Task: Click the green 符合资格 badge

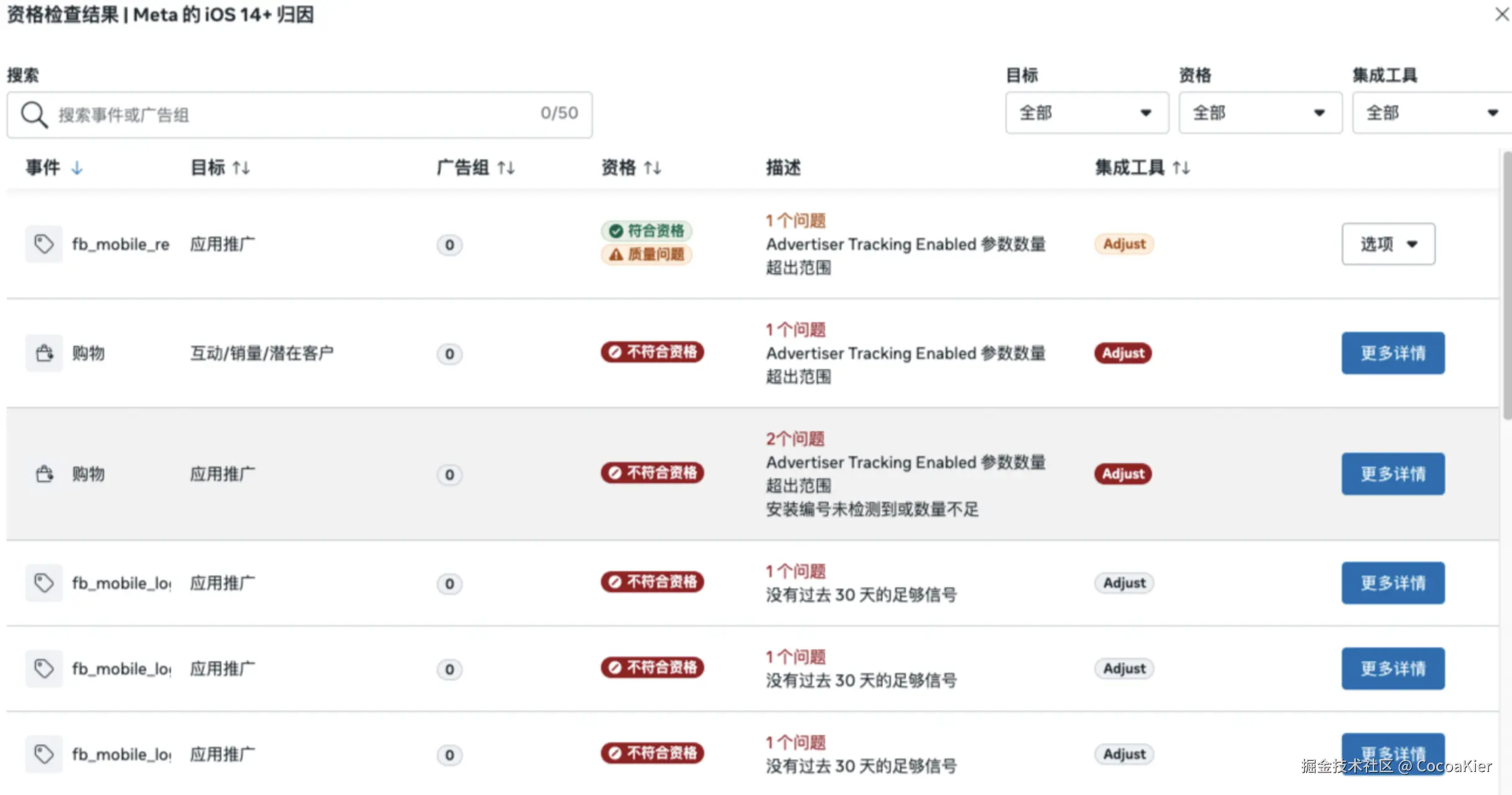Action: click(x=647, y=231)
